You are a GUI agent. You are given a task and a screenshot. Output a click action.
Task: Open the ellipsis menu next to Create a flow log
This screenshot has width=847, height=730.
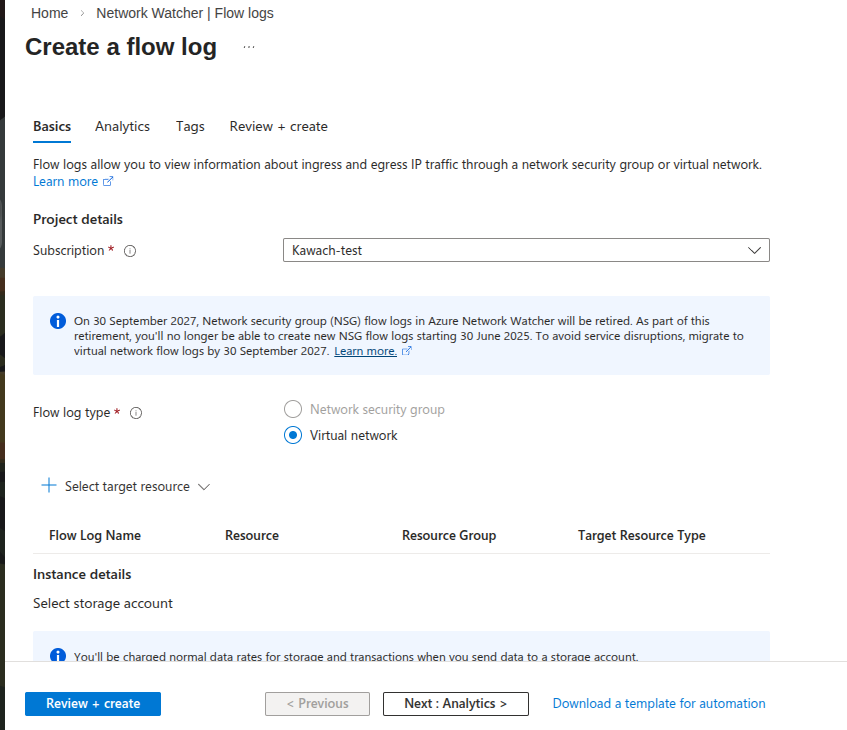click(248, 46)
